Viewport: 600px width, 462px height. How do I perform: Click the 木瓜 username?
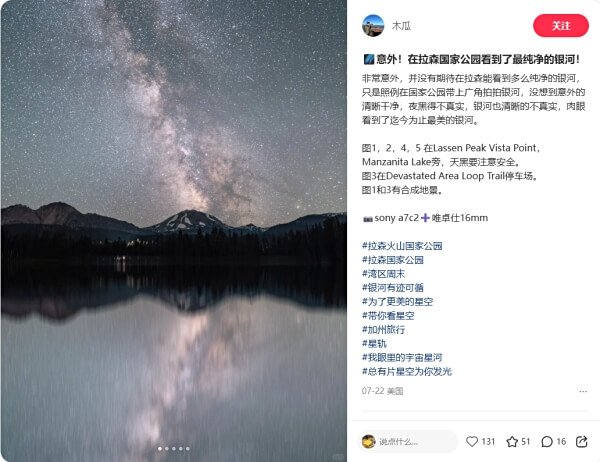401,26
